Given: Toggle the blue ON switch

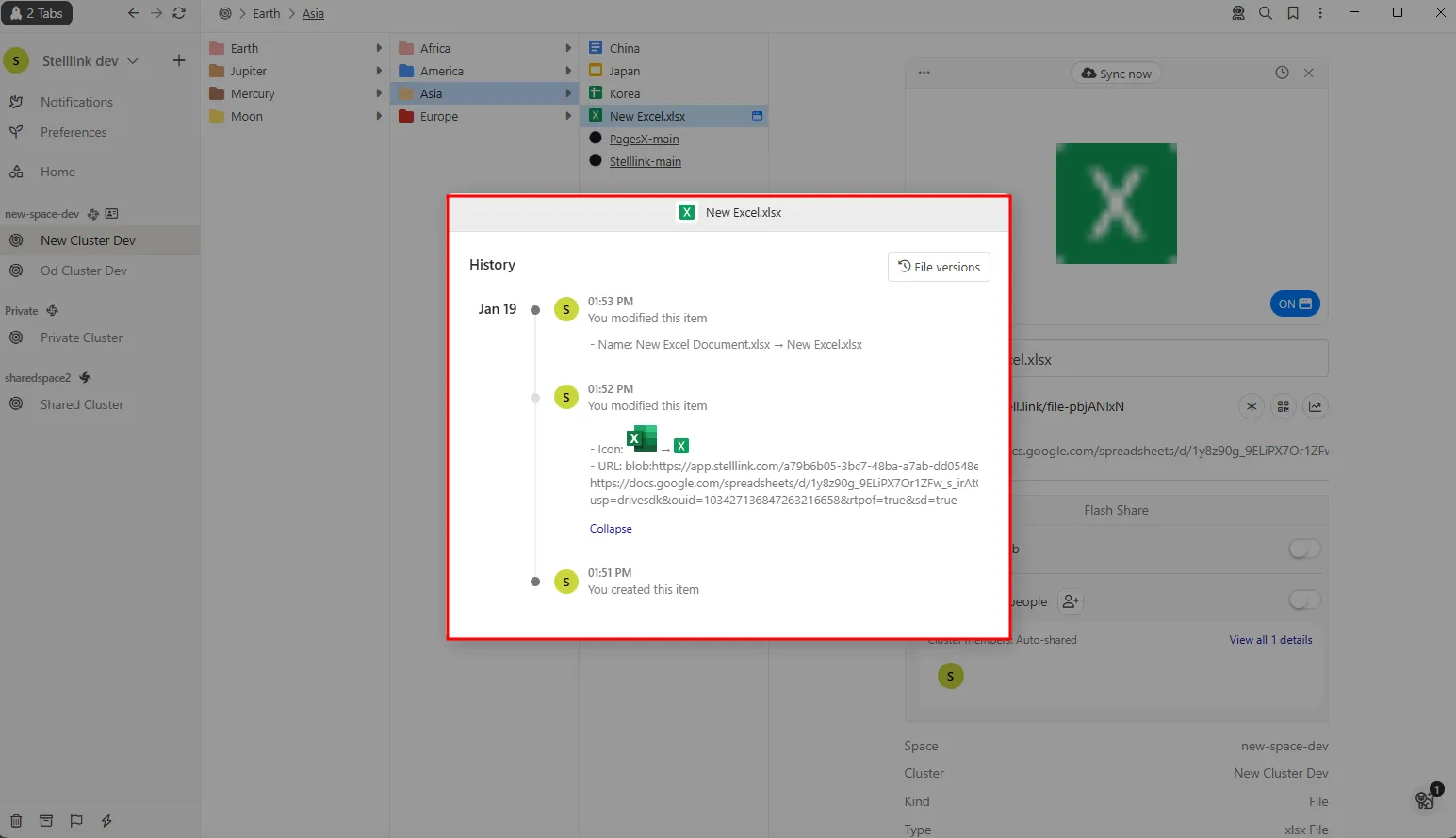Looking at the screenshot, I should (x=1295, y=304).
